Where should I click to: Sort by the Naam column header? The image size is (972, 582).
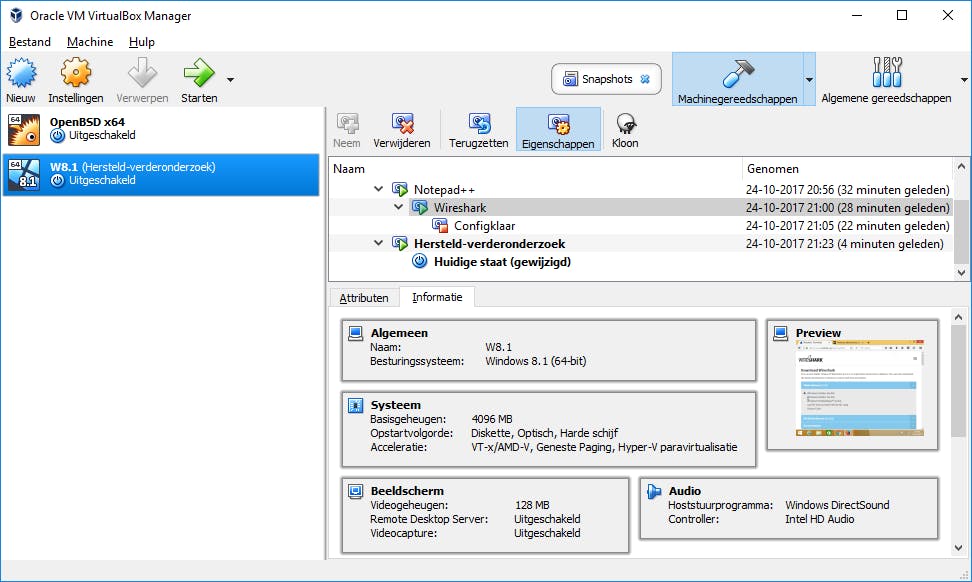click(x=535, y=169)
